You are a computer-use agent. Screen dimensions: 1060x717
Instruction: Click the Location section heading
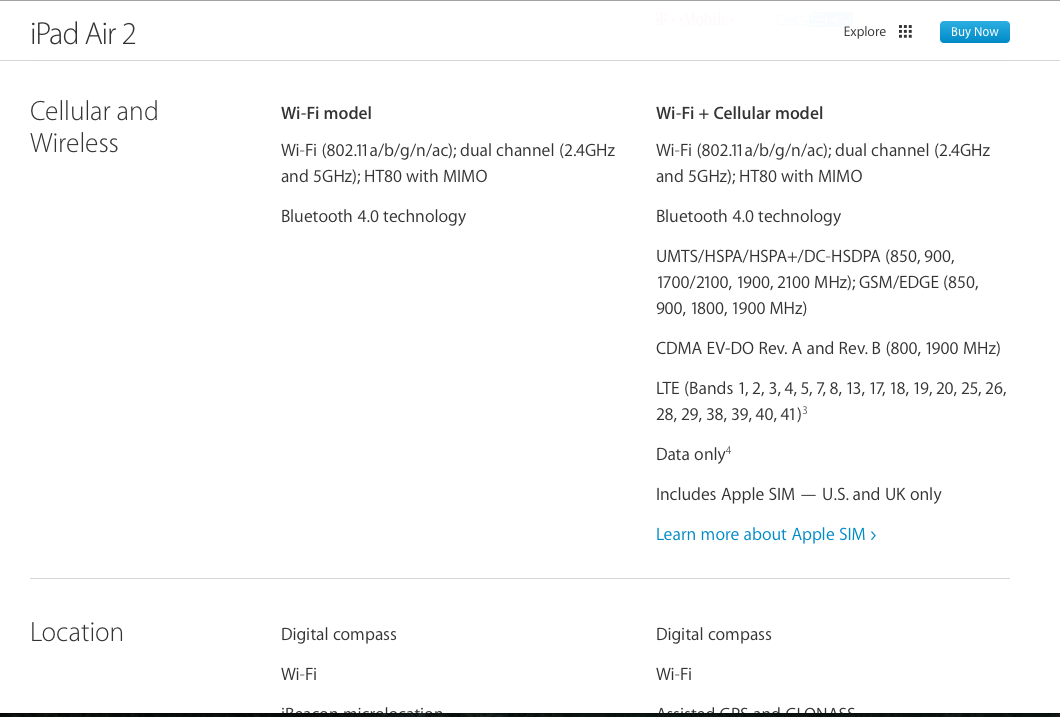77,633
